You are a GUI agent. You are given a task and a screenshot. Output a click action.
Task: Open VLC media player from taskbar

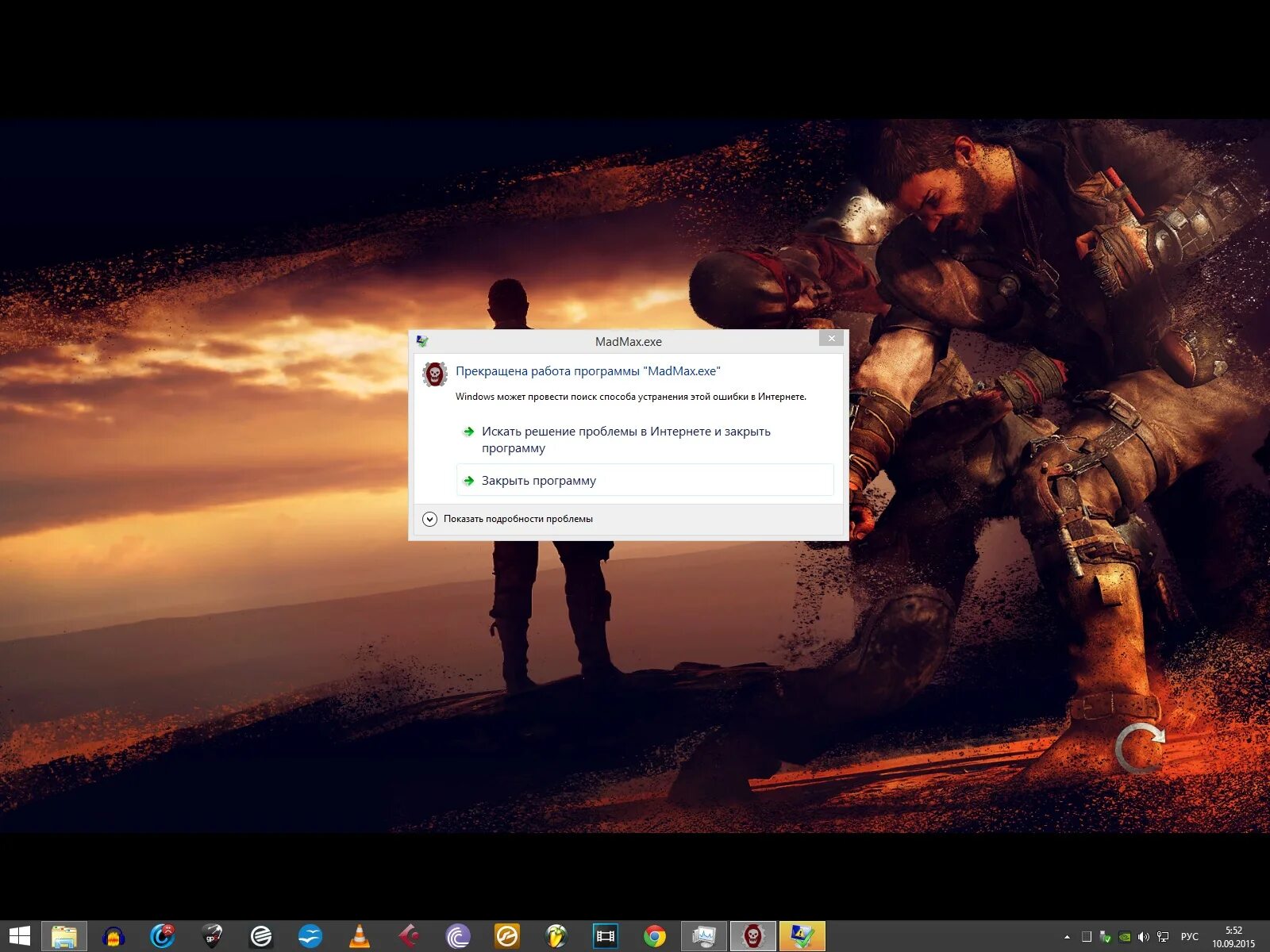click(x=360, y=936)
